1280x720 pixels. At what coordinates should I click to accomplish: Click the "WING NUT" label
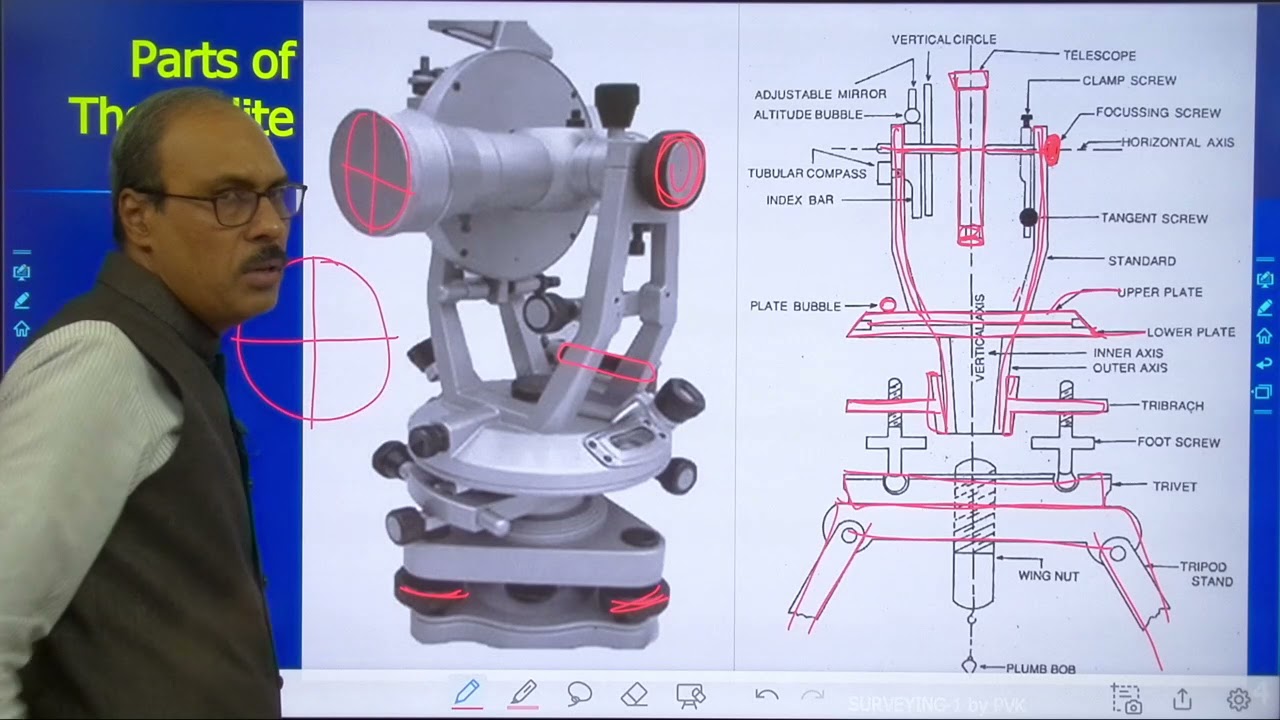1048,576
